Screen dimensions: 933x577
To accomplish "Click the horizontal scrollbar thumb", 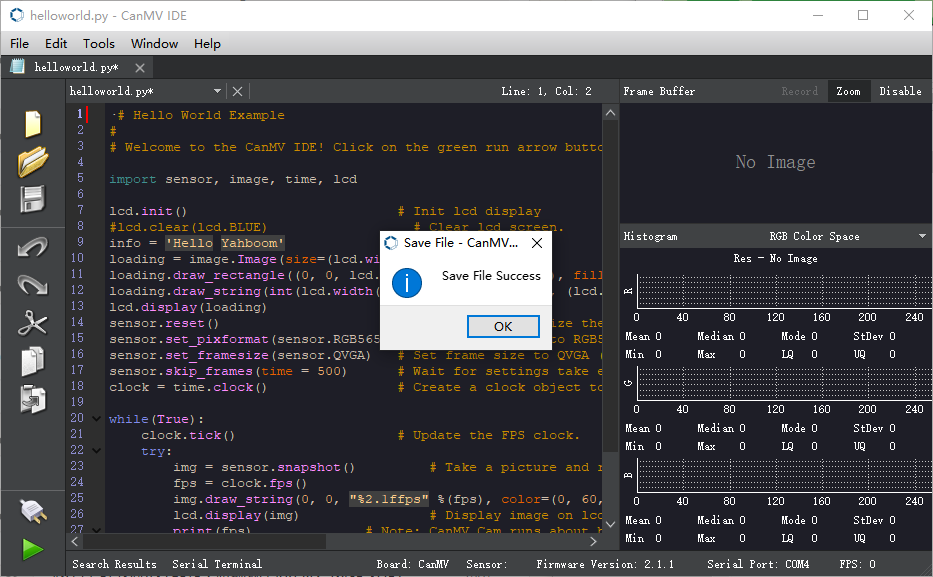I will pos(204,541).
